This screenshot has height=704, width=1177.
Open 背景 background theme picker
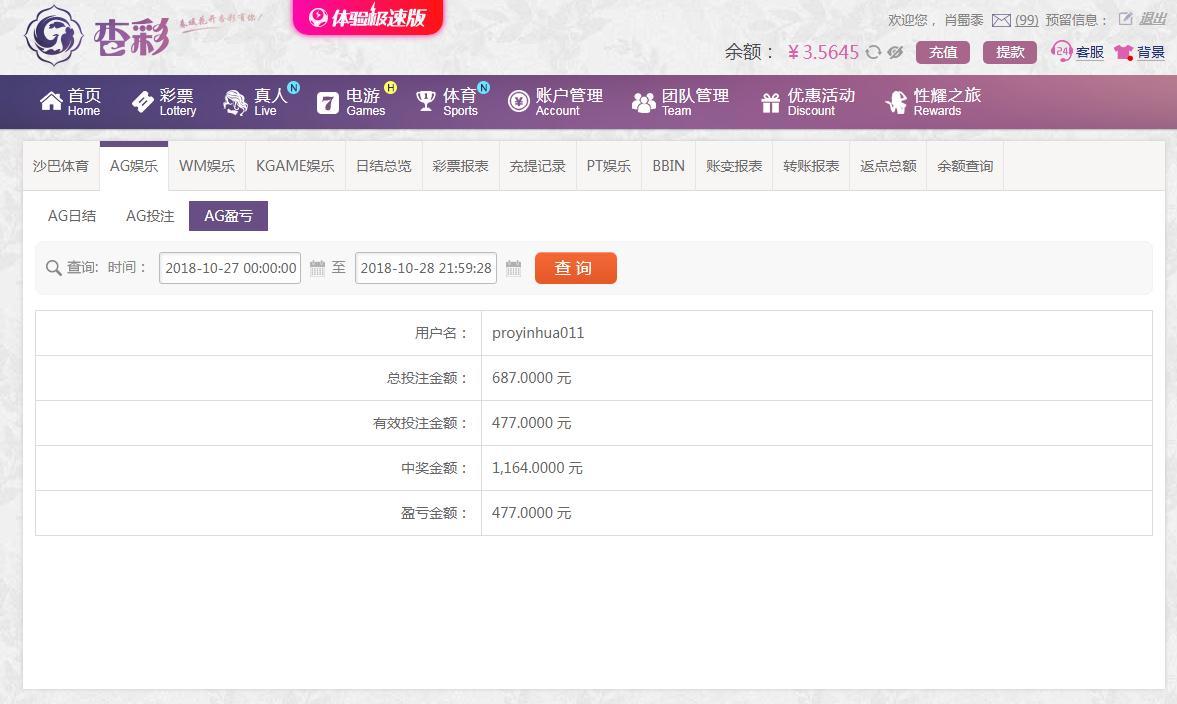point(1139,53)
